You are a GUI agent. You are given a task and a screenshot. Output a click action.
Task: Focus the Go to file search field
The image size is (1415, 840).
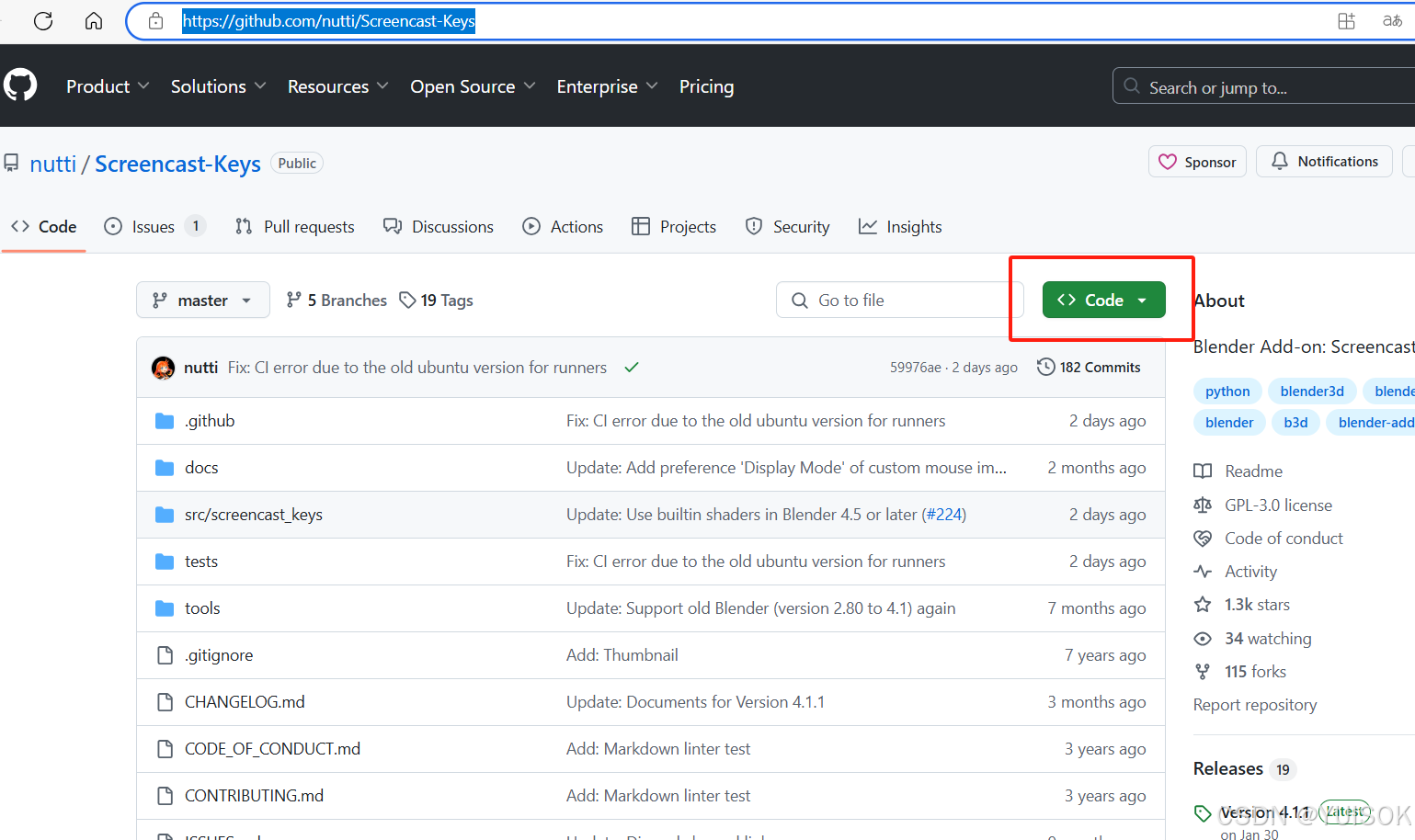[899, 301]
